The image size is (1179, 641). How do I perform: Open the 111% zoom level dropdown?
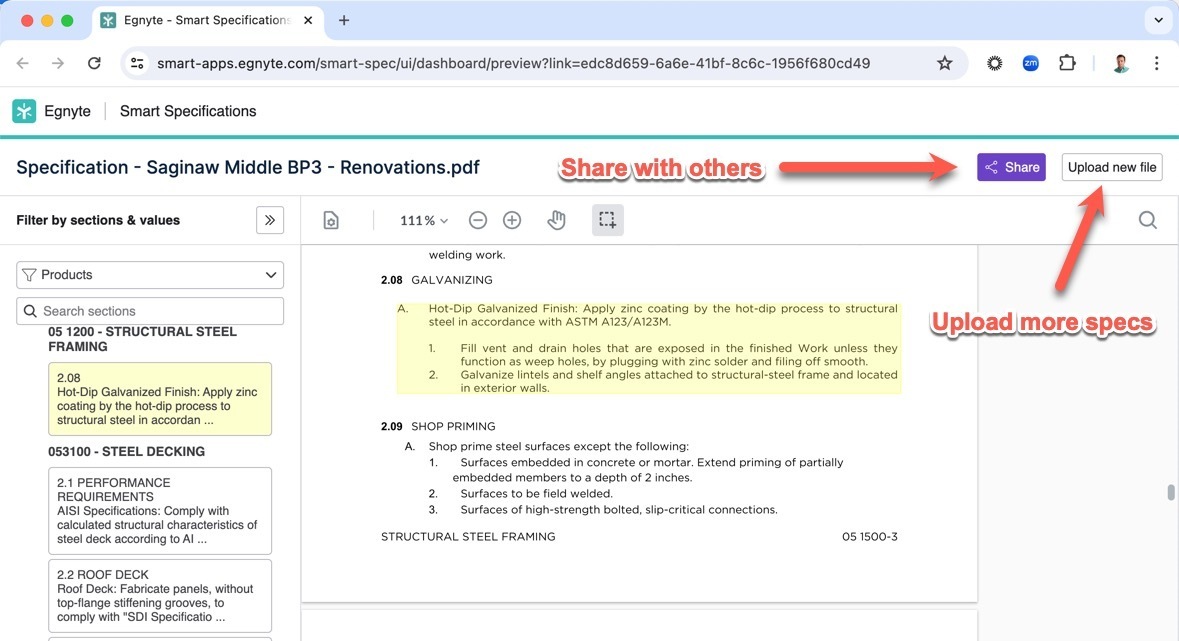coord(424,220)
